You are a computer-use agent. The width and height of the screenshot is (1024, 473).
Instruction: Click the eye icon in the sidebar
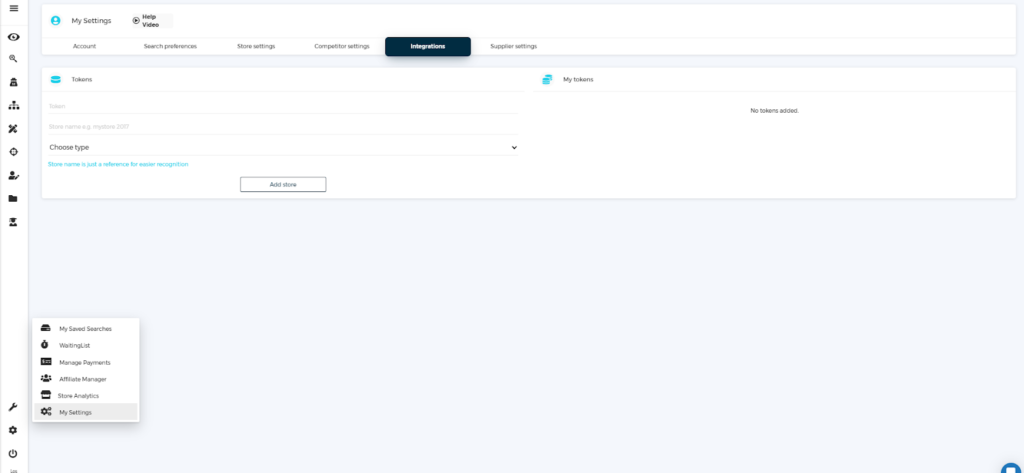(x=13, y=37)
